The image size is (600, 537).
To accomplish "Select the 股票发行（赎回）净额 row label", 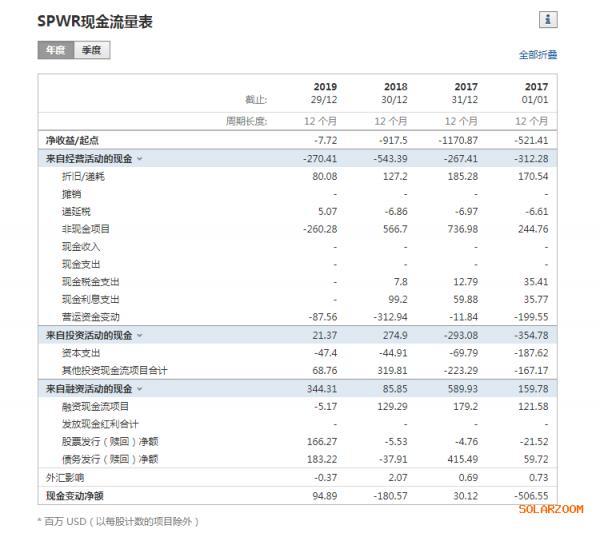I will point(110,442).
